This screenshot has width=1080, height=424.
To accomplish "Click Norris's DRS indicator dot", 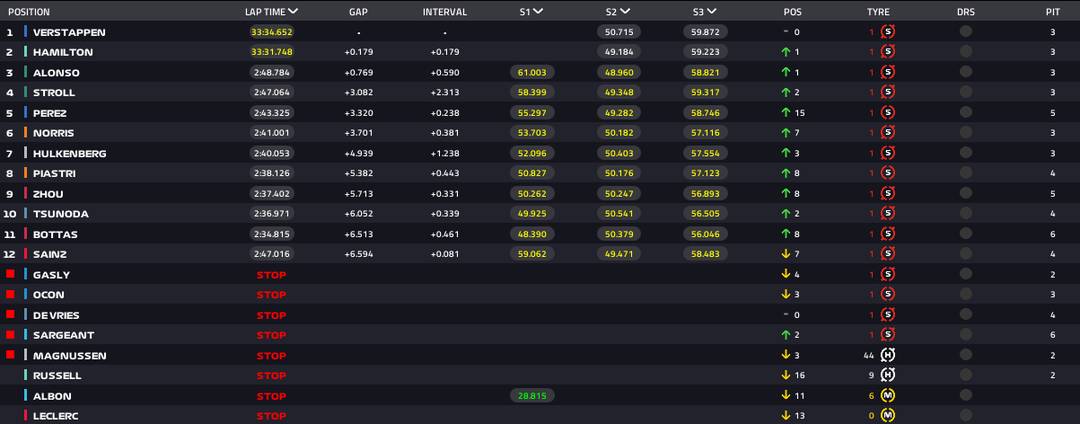I will point(966,133).
